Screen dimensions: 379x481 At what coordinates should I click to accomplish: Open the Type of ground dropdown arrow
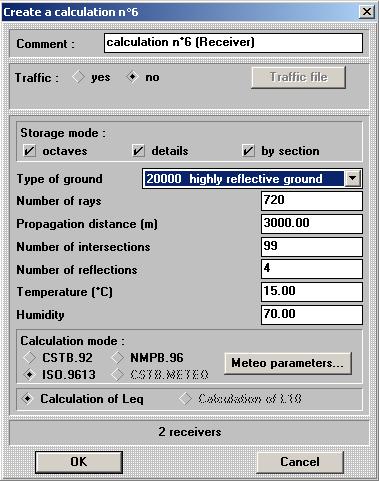pos(353,179)
